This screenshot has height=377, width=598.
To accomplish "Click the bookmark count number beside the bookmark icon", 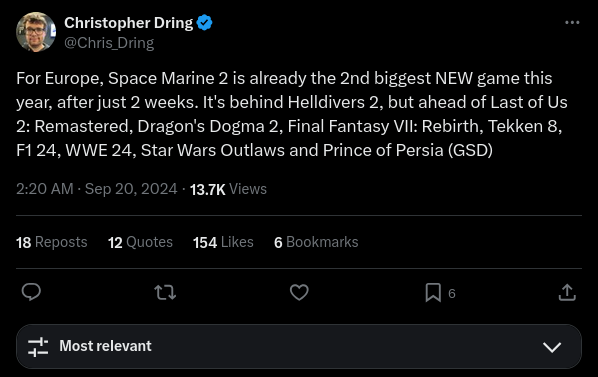I will pos(452,293).
